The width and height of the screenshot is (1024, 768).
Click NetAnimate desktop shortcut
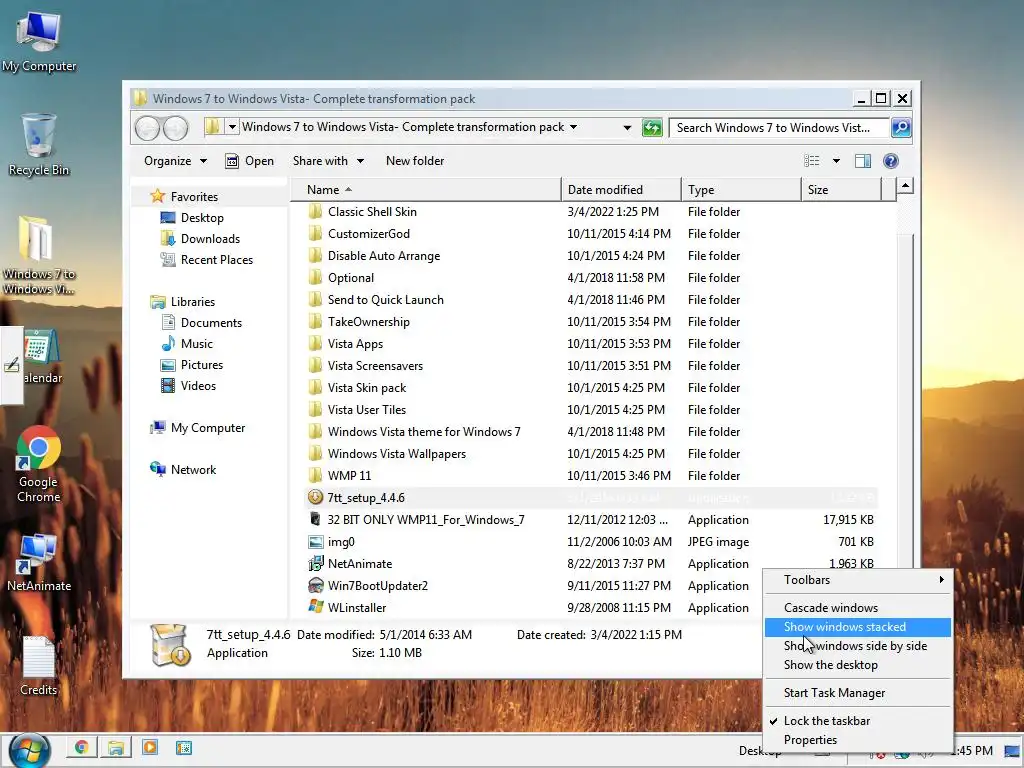point(39,563)
